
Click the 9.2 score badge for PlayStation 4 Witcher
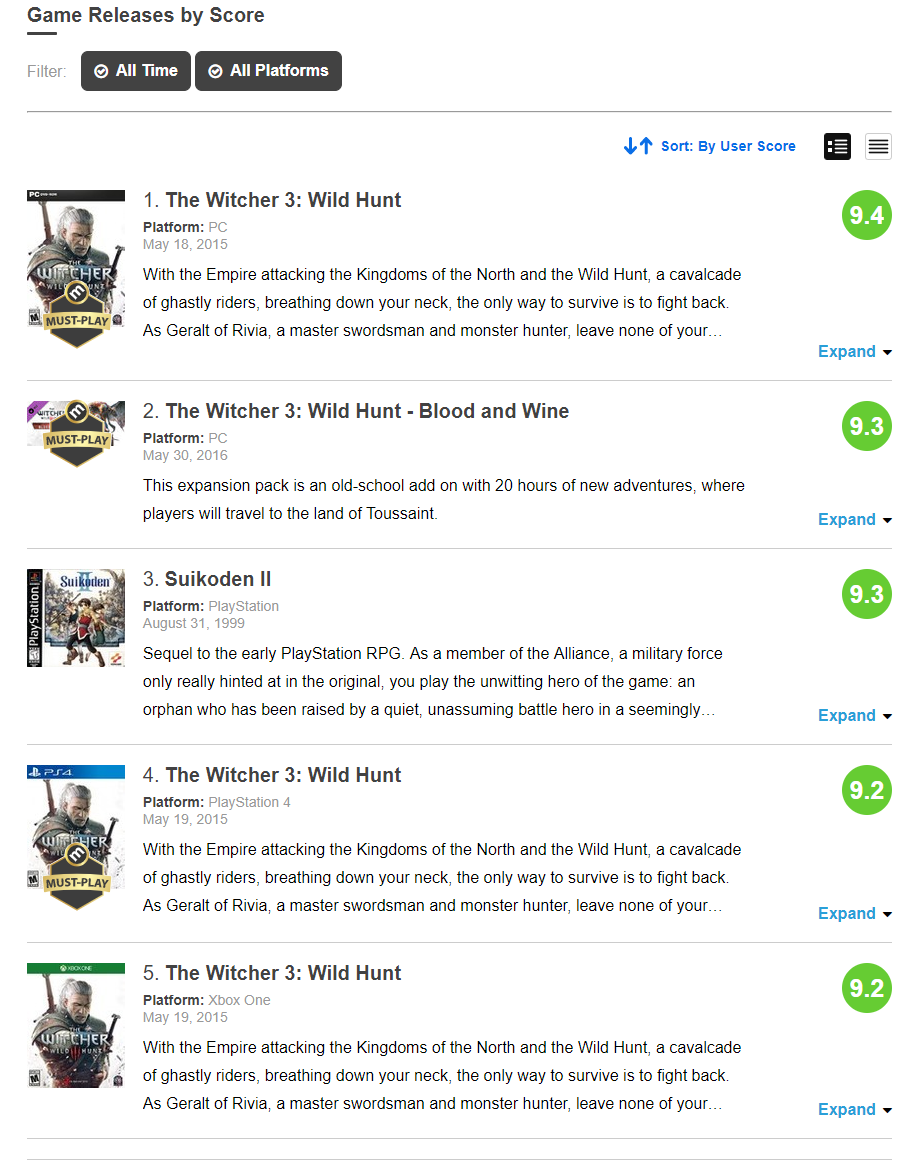coord(866,791)
